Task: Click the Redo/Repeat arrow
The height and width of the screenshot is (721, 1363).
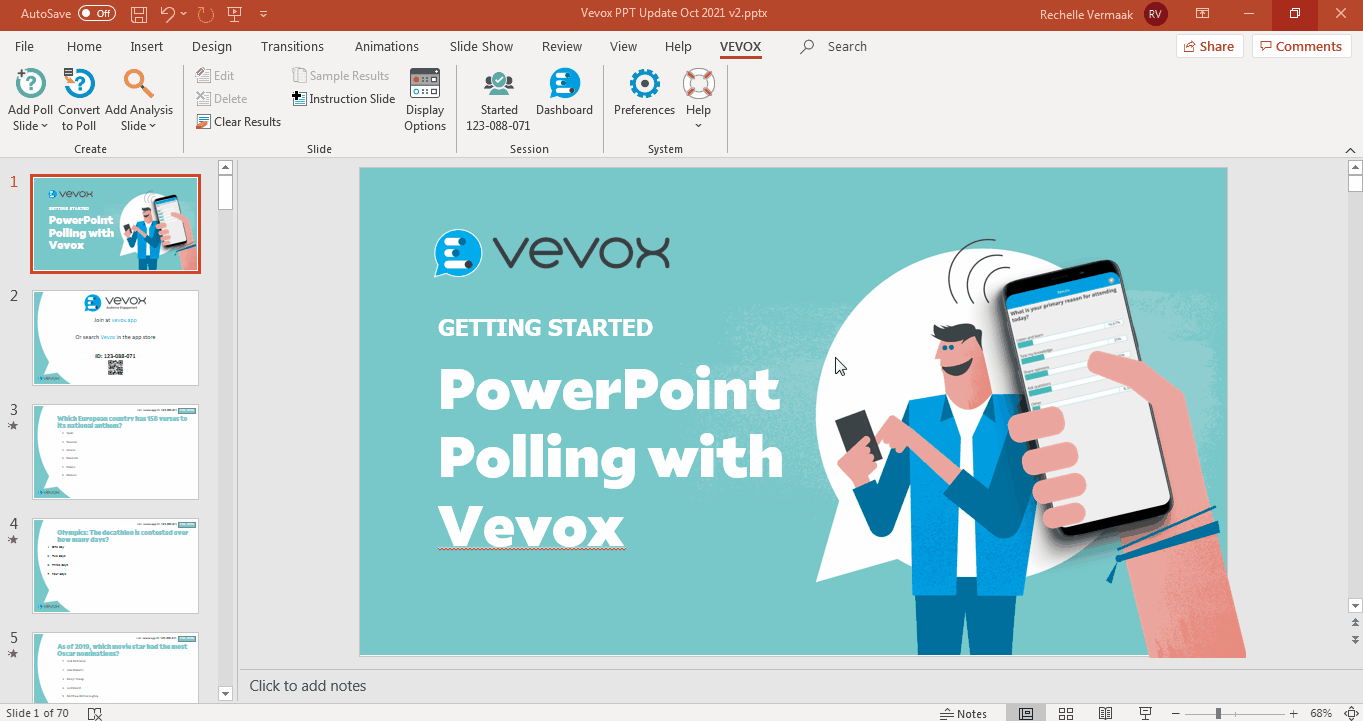Action: point(205,14)
